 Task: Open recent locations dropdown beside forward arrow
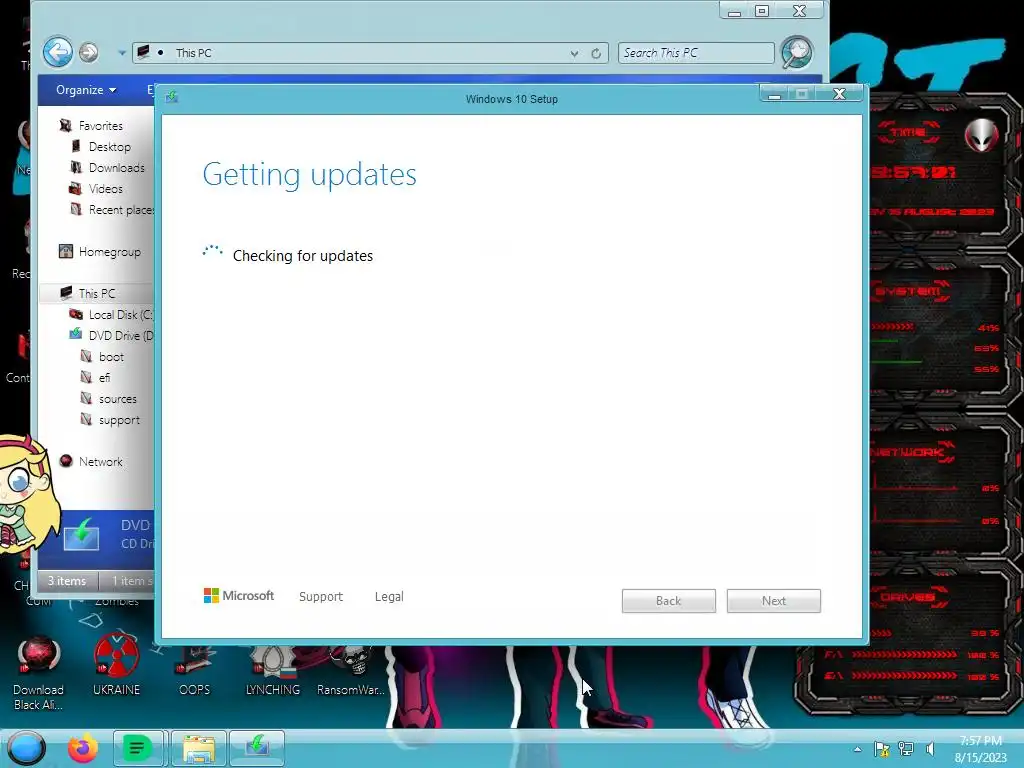pos(121,53)
